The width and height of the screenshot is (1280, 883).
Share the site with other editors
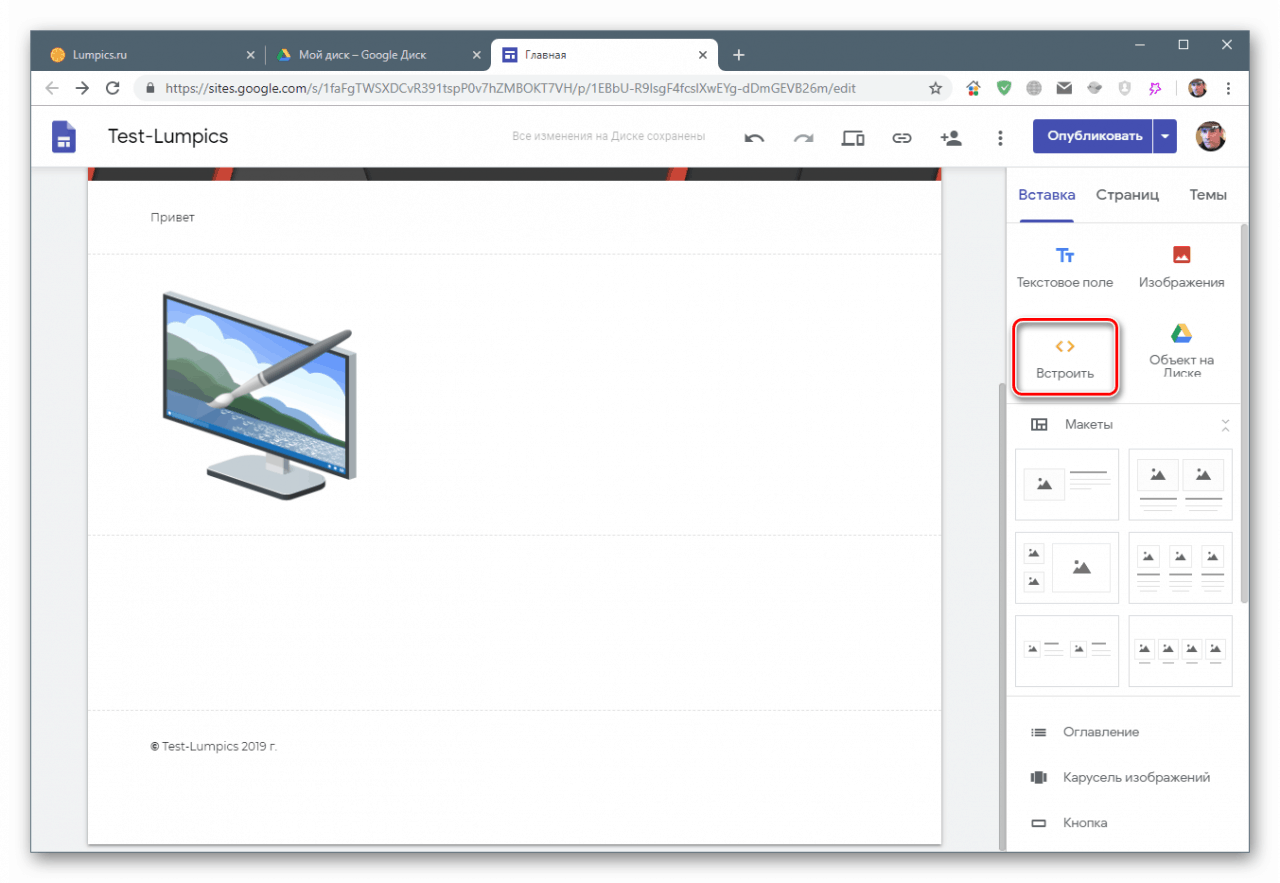950,138
